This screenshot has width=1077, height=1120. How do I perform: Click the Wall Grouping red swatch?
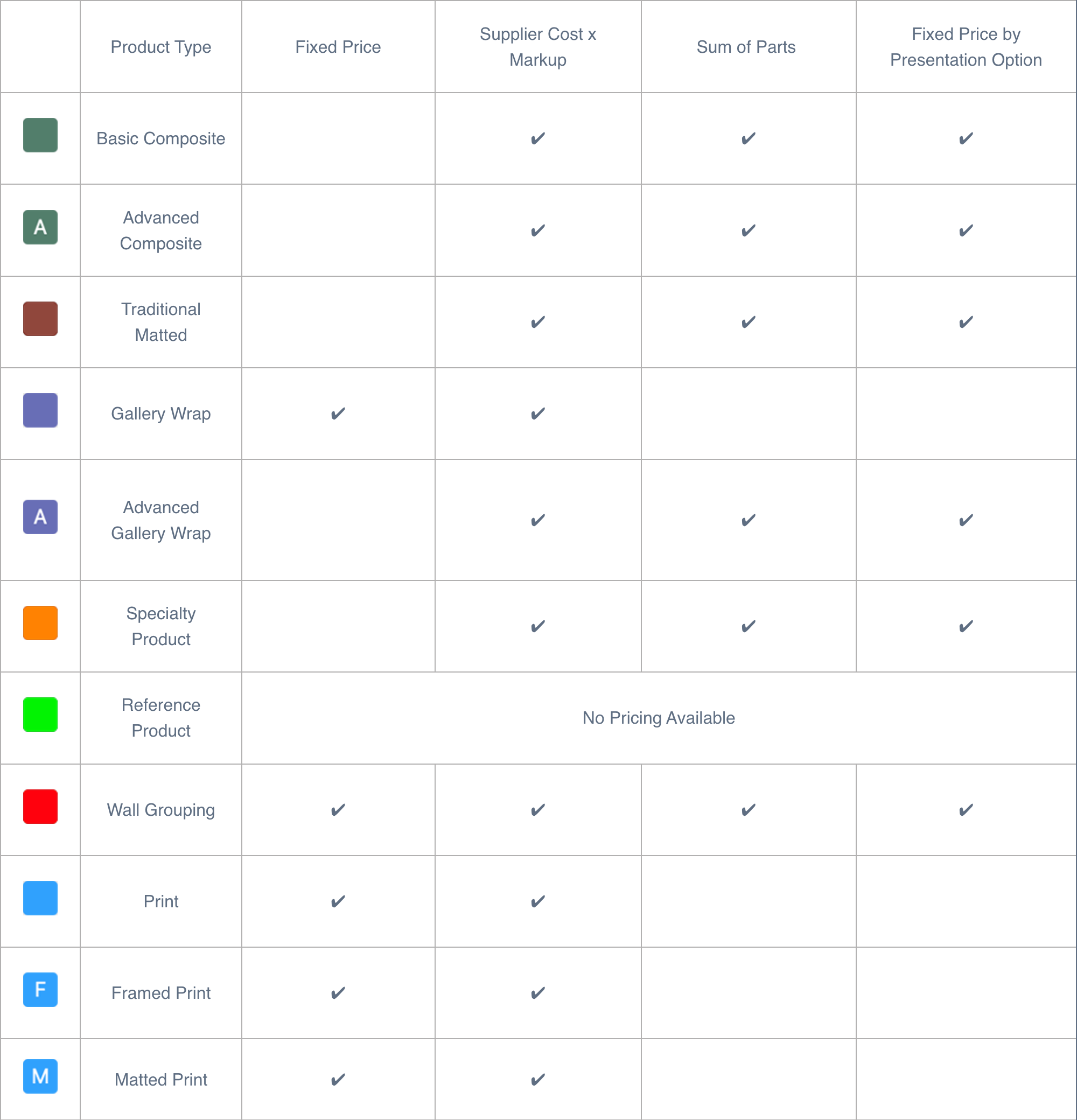click(40, 806)
